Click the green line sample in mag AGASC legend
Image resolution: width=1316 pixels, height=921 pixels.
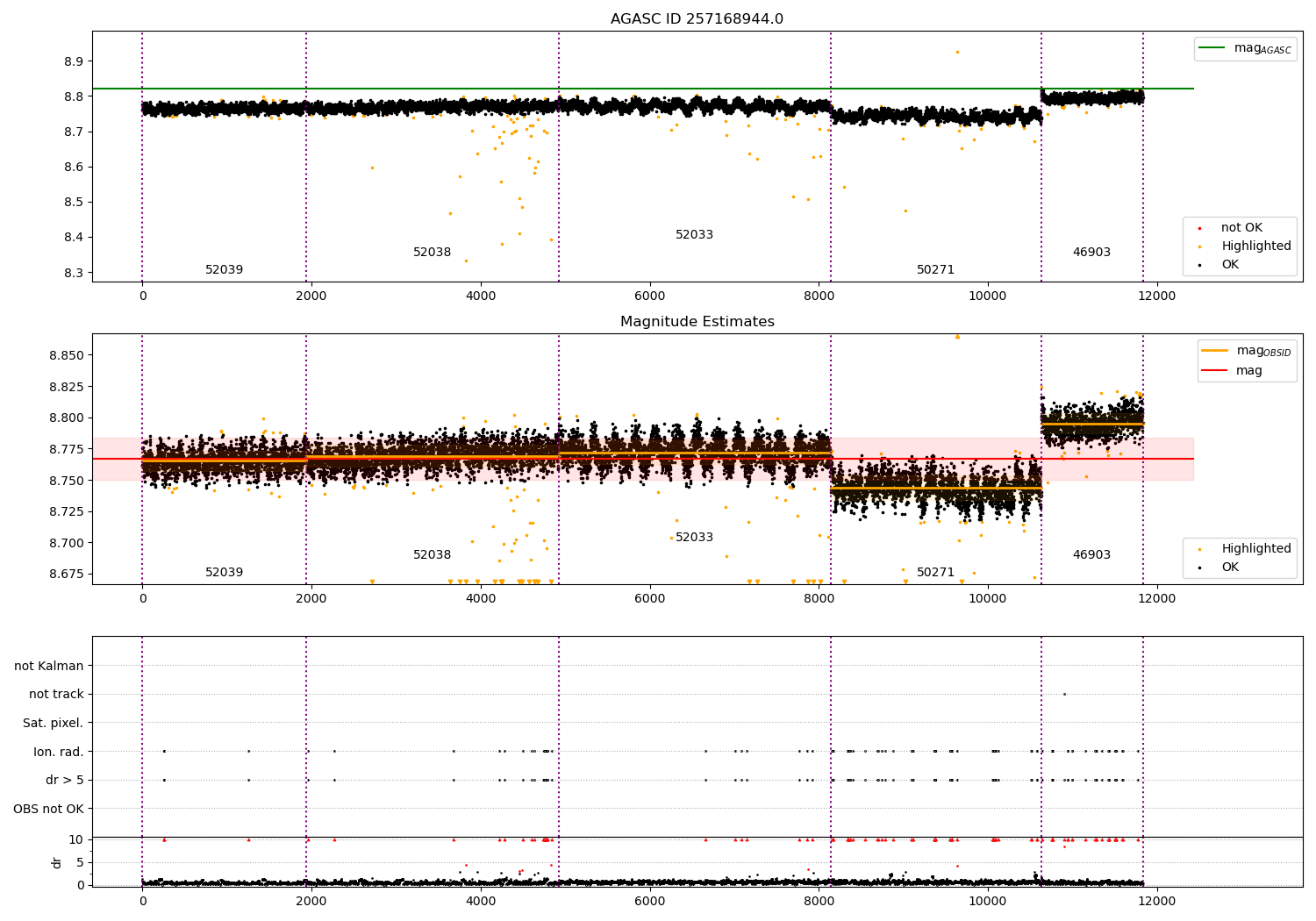coord(1212,48)
